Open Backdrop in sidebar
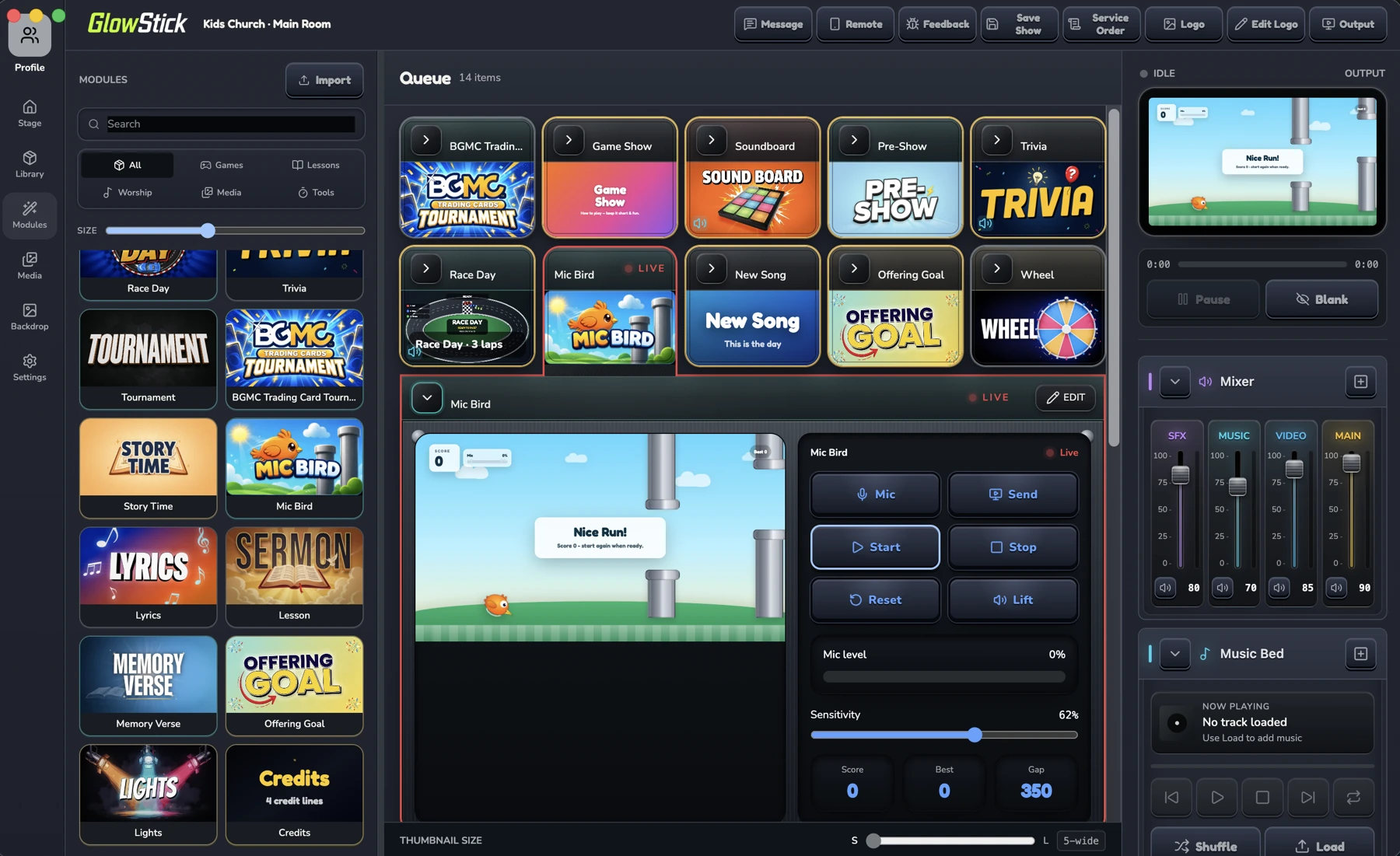This screenshot has width=1400, height=856. click(30, 316)
